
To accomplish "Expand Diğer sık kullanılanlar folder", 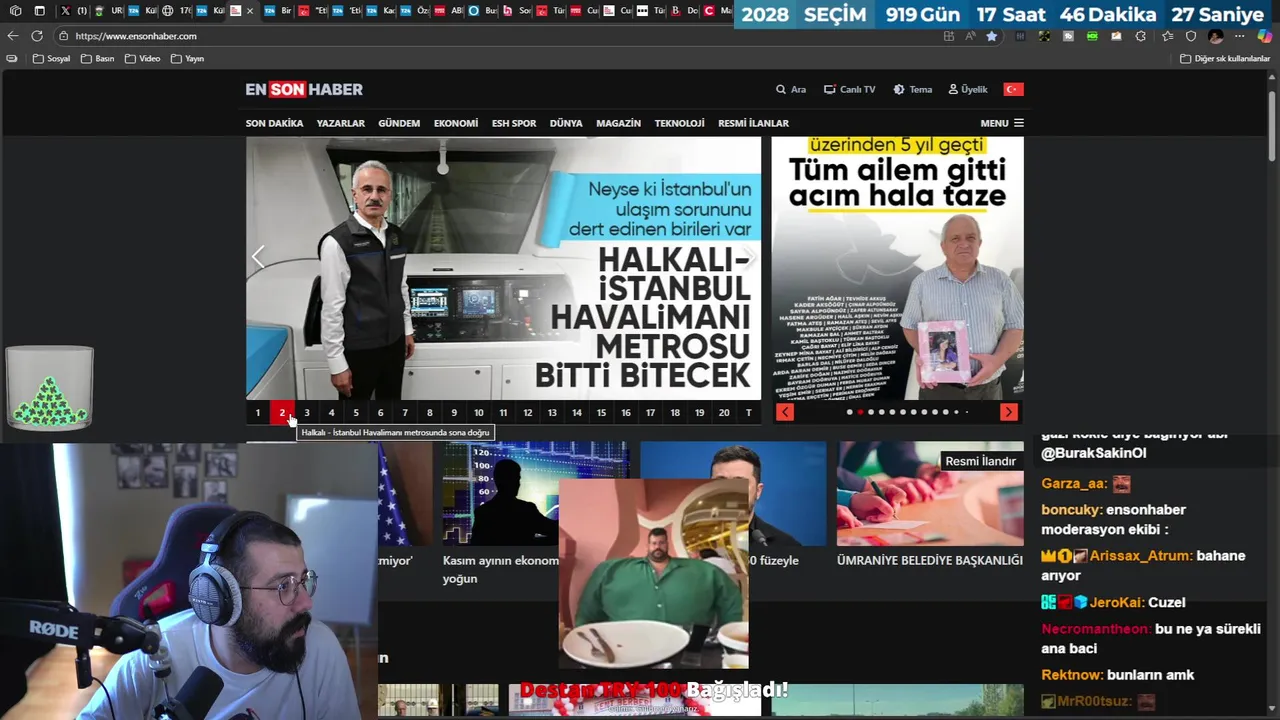I will 1225,59.
